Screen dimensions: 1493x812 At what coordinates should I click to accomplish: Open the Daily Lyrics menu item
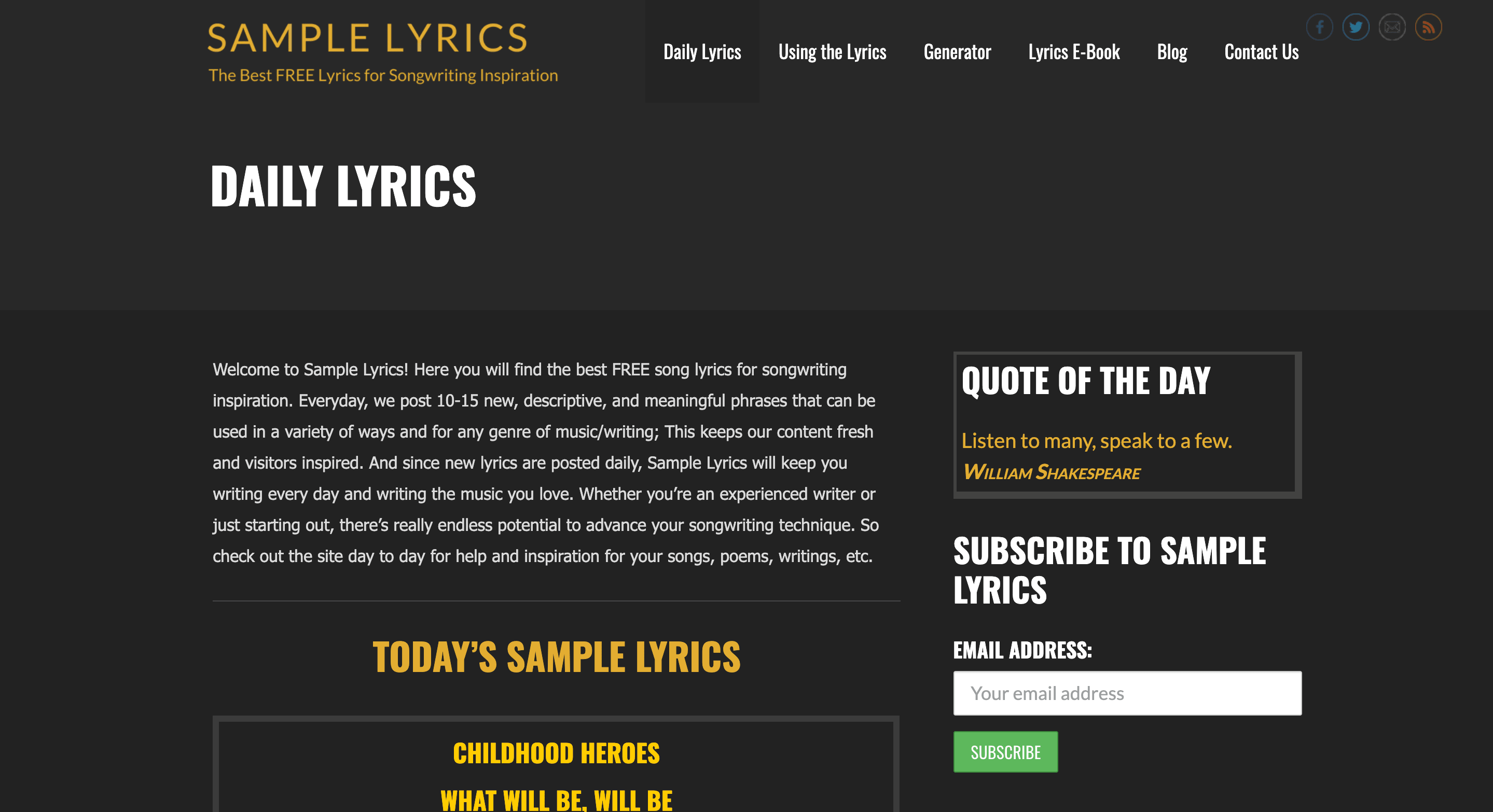[x=702, y=51]
